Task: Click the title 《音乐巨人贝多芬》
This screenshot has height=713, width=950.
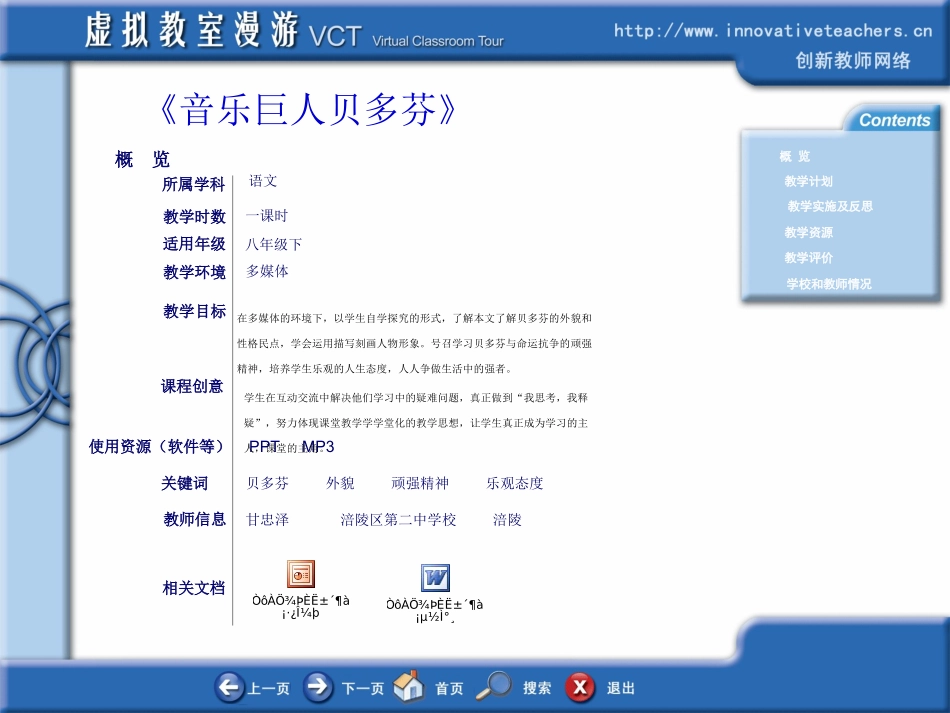Action: (308, 110)
